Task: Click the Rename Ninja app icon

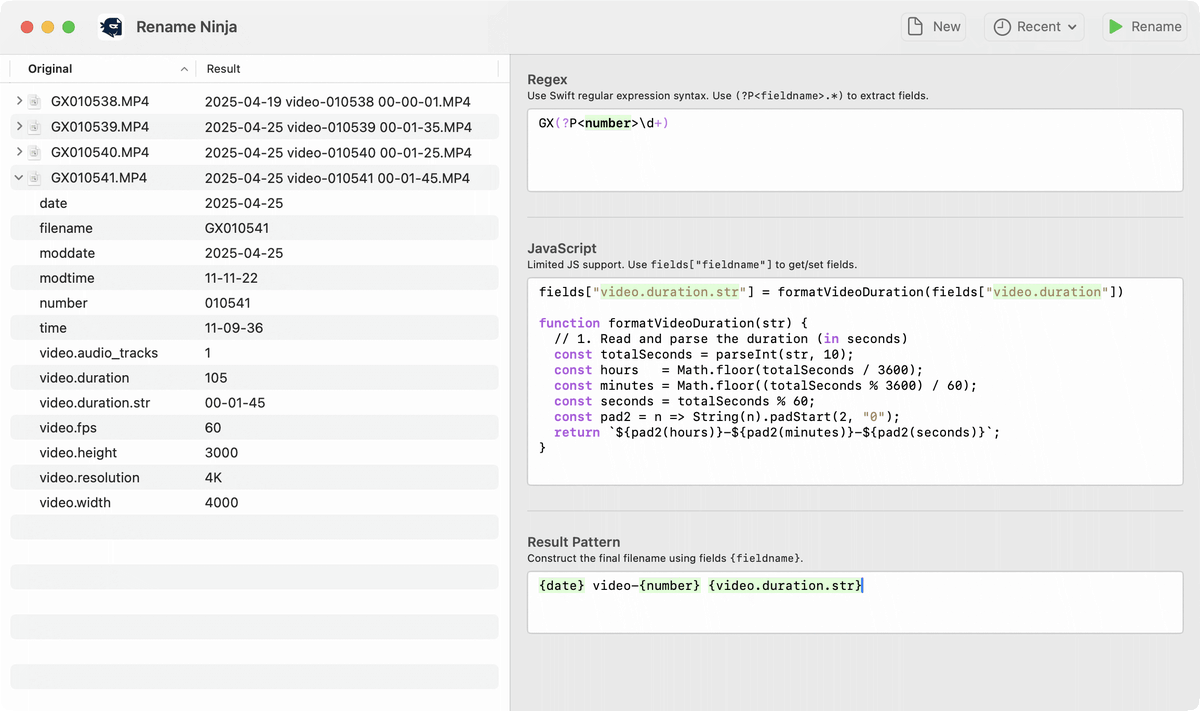Action: click(112, 27)
